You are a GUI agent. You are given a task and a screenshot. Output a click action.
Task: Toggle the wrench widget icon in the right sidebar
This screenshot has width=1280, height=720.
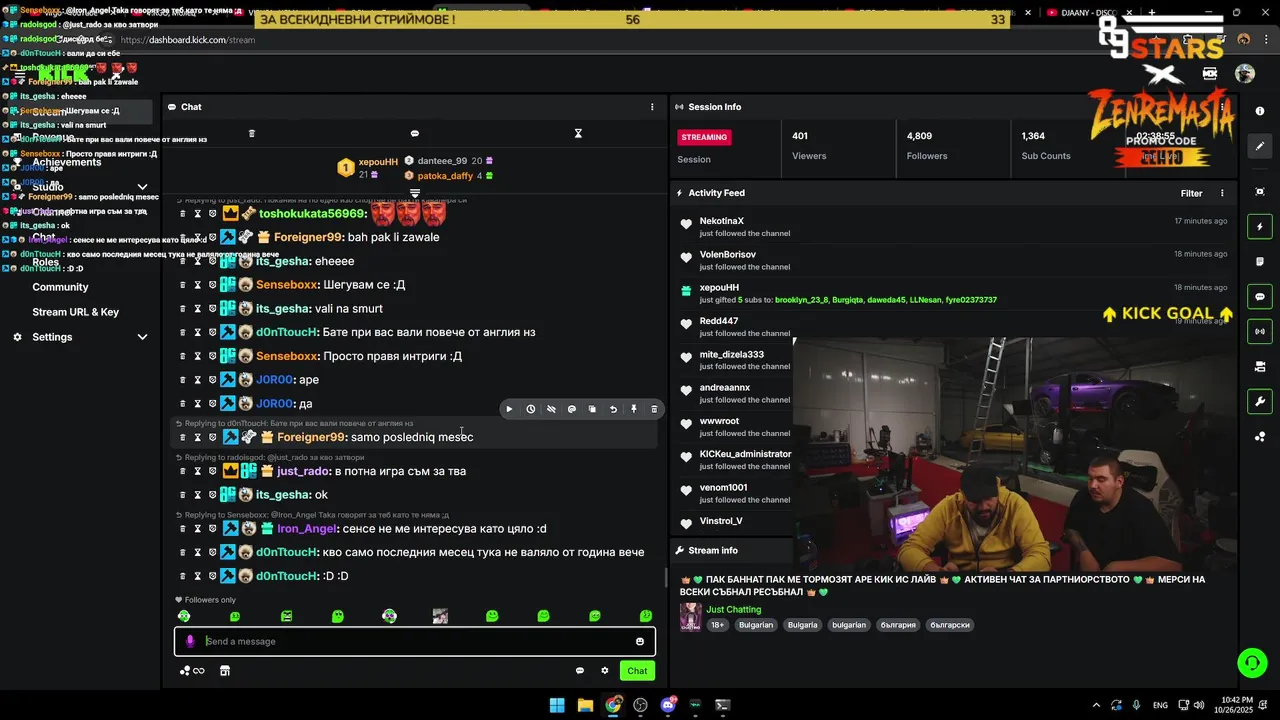tap(1260, 402)
